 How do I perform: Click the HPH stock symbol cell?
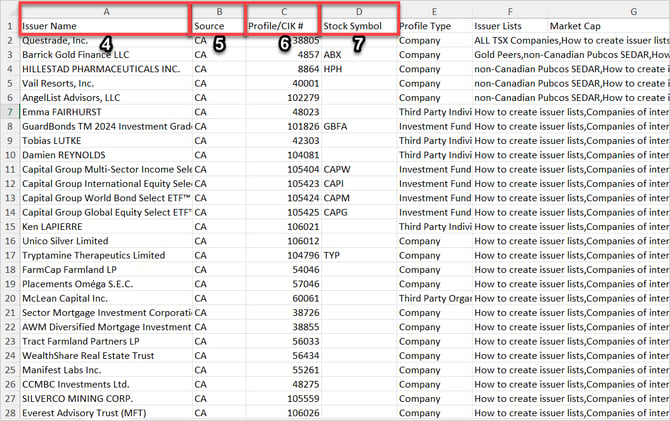click(359, 69)
